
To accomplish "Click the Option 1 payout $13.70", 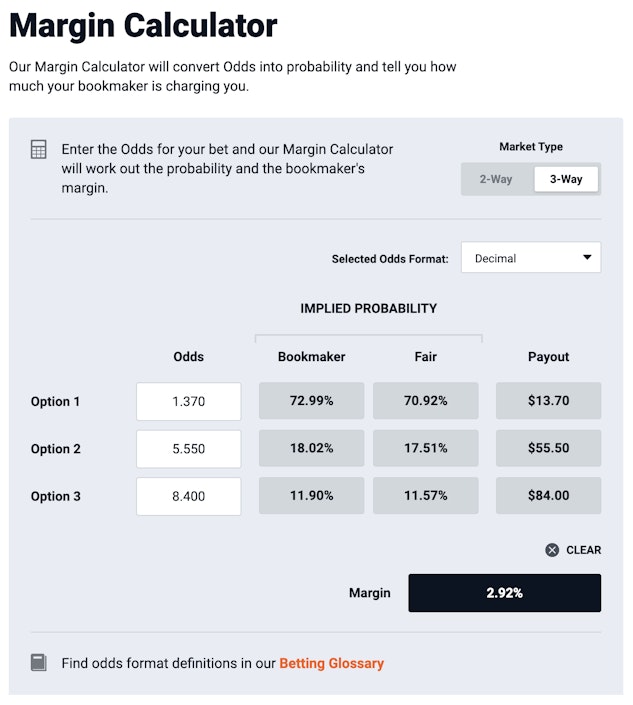I will point(548,401).
